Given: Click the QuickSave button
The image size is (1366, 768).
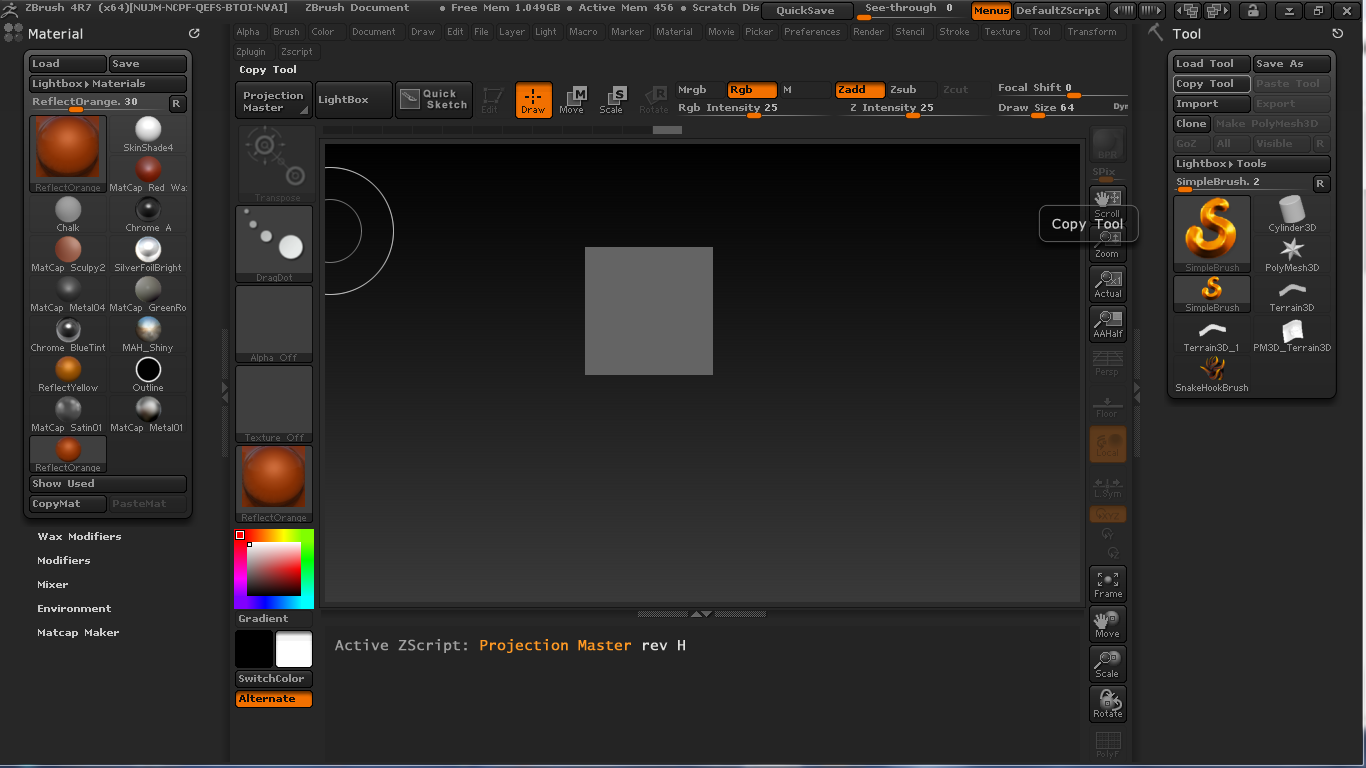Looking at the screenshot, I should [x=807, y=11].
